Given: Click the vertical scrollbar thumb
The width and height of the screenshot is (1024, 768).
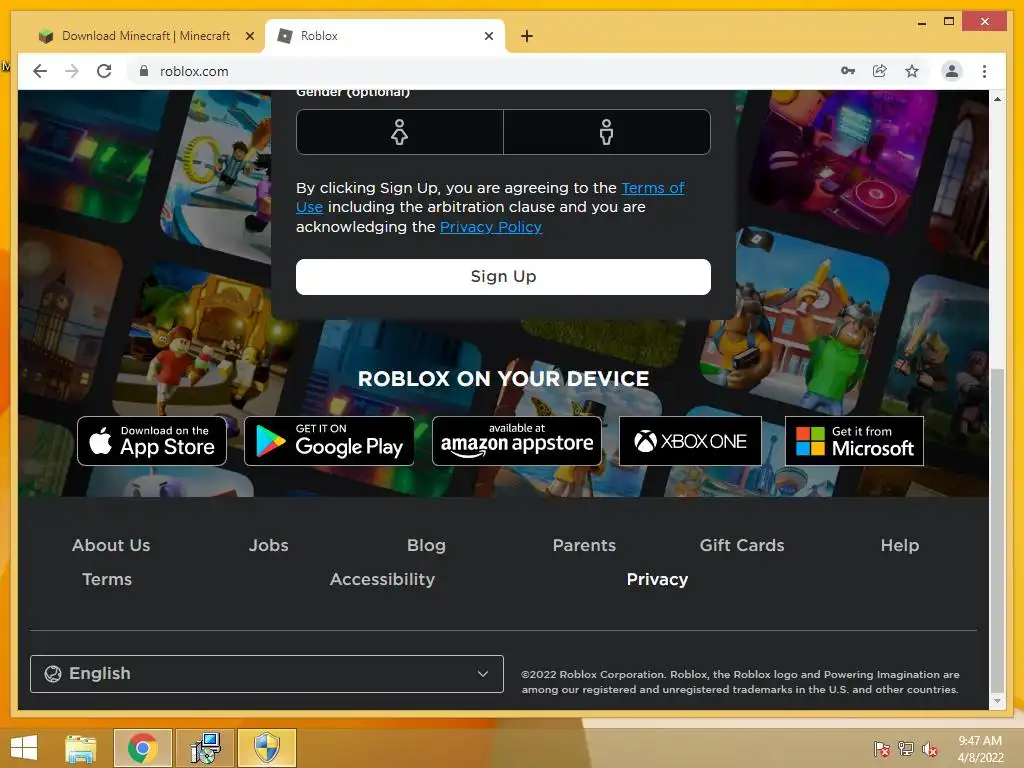Looking at the screenshot, I should 997,531.
